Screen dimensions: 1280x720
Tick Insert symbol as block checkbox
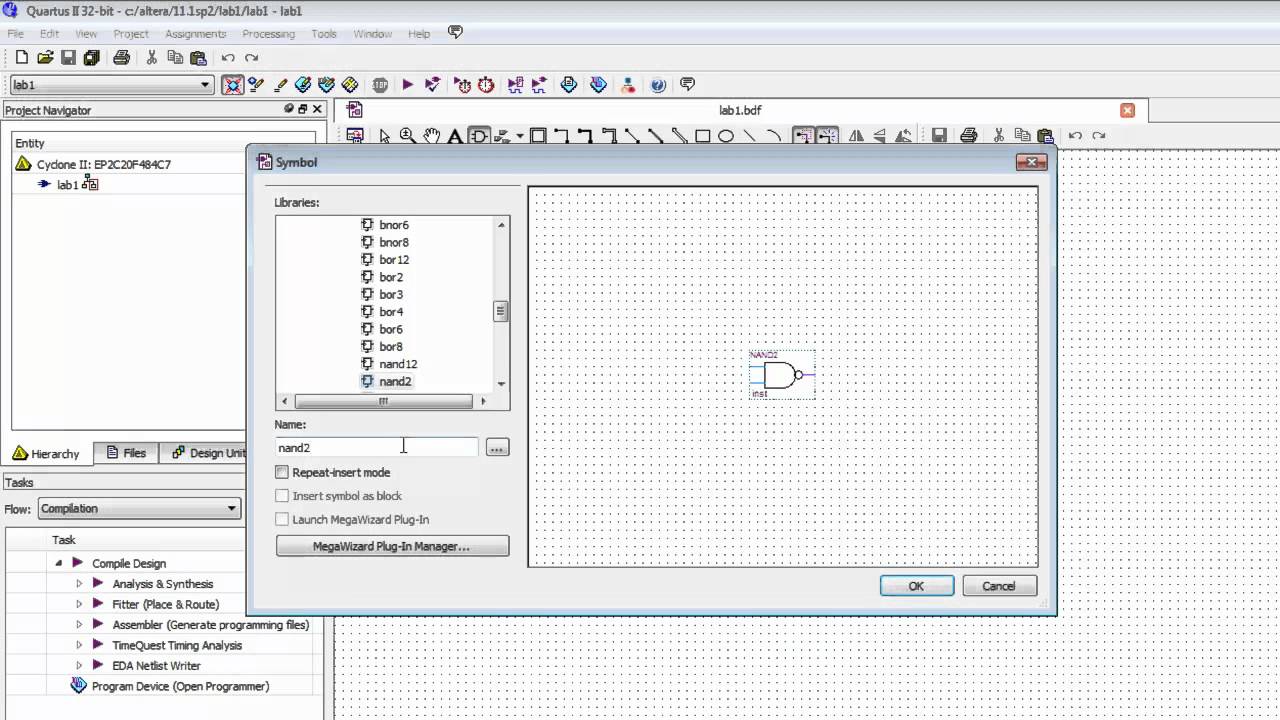pyautogui.click(x=282, y=496)
